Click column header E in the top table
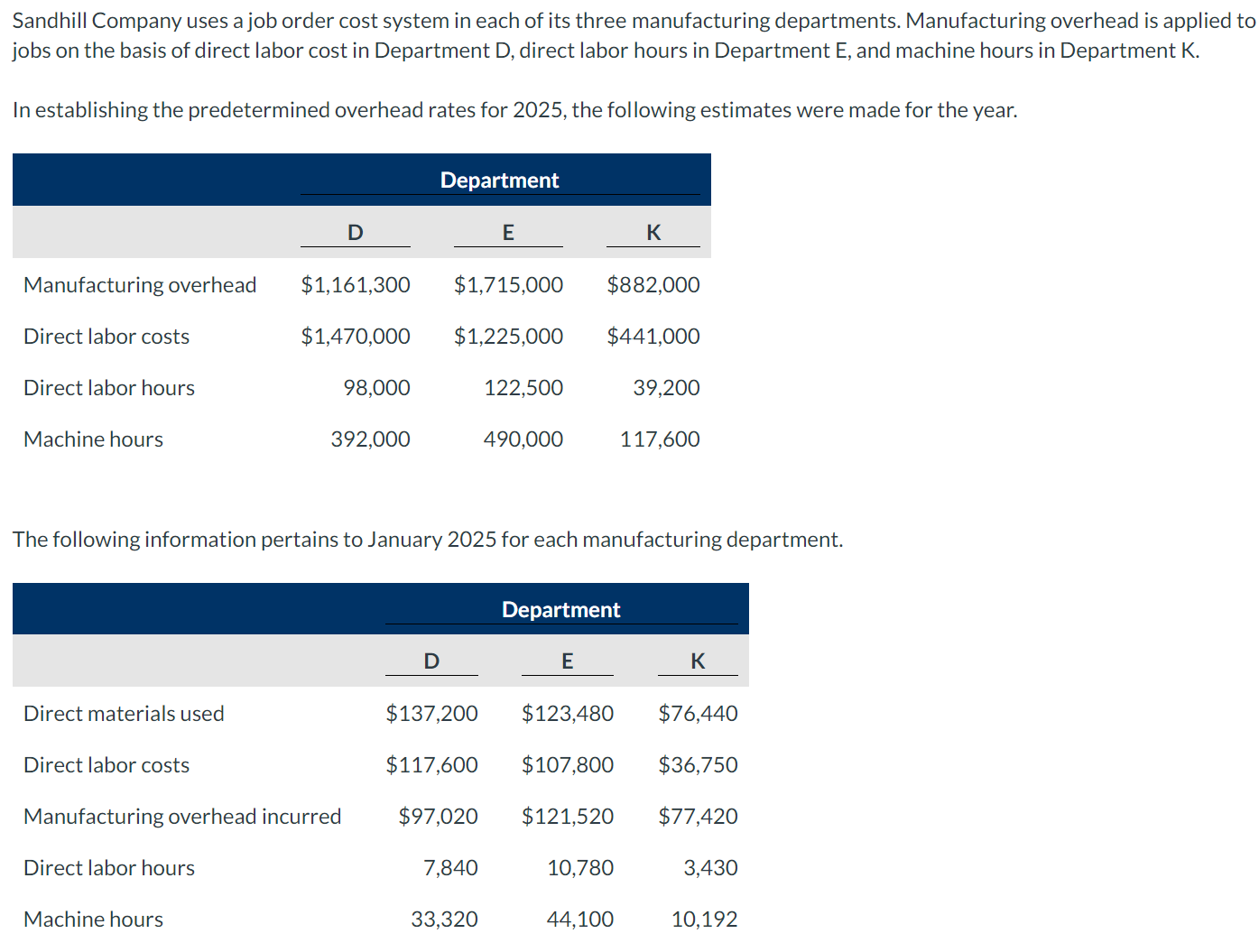Image resolution: width=1259 pixels, height=952 pixels. tap(508, 232)
